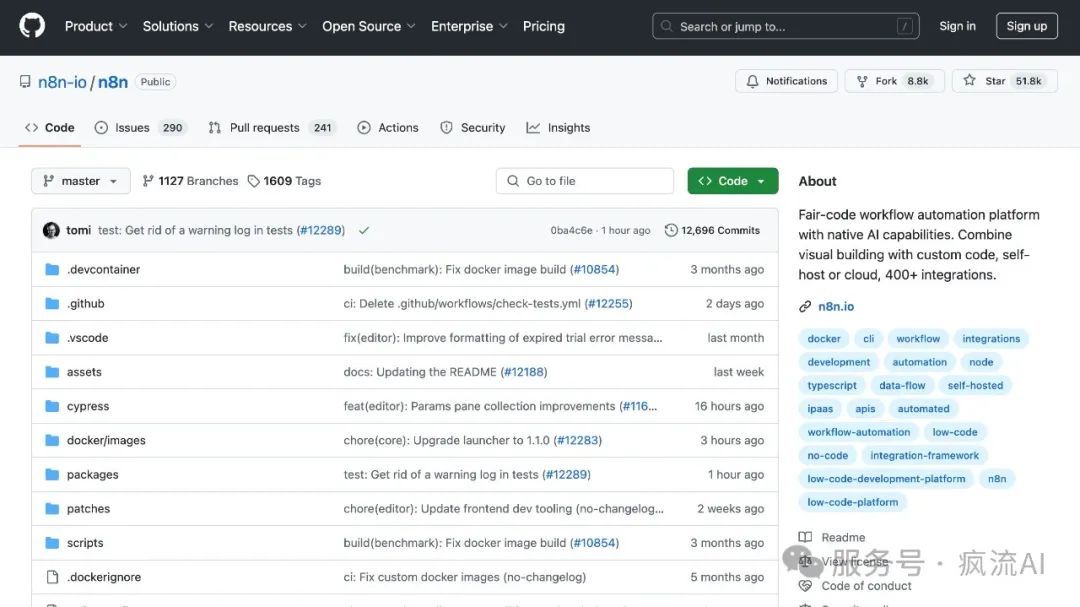Image resolution: width=1080 pixels, height=607 pixels.
Task: Open the green Code dropdown button
Action: click(x=733, y=181)
